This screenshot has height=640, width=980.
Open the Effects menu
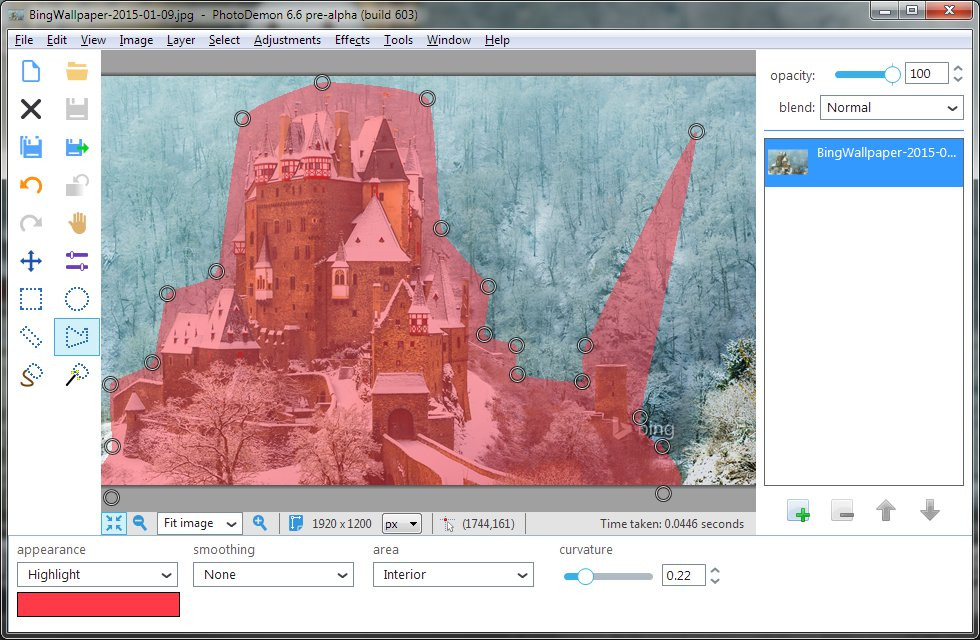click(x=352, y=40)
